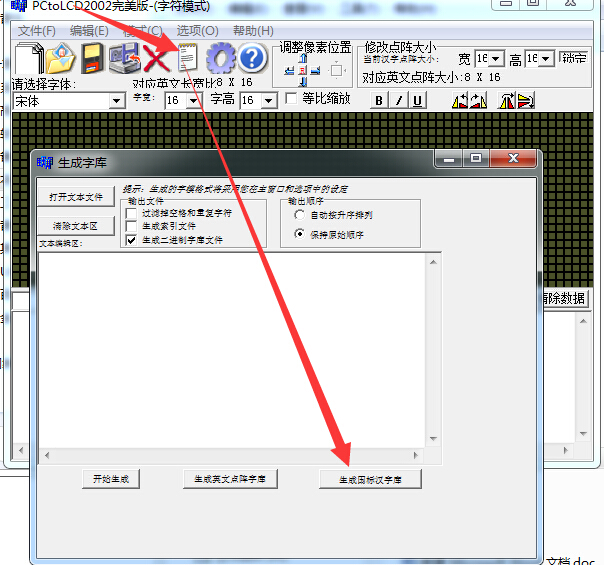Expand the 宋体 font dropdown
The width and height of the screenshot is (604, 565).
point(116,101)
